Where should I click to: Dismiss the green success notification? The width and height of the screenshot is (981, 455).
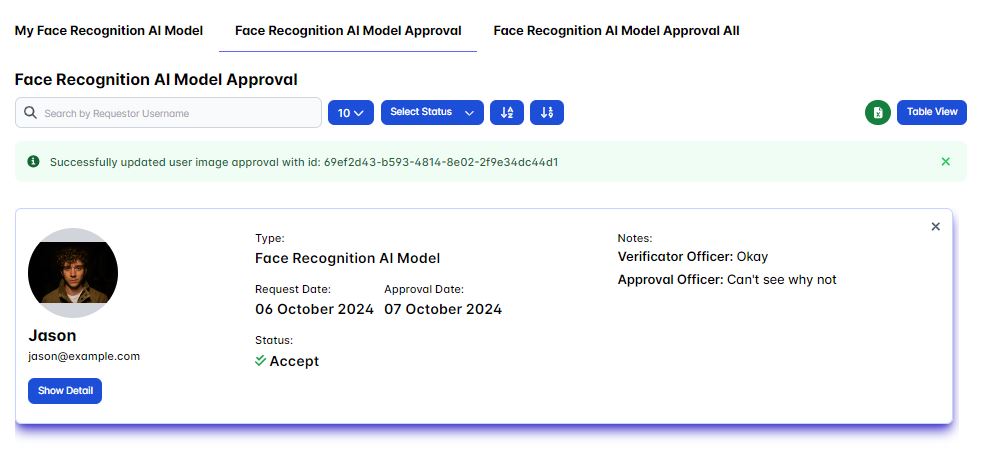pyautogui.click(x=945, y=161)
